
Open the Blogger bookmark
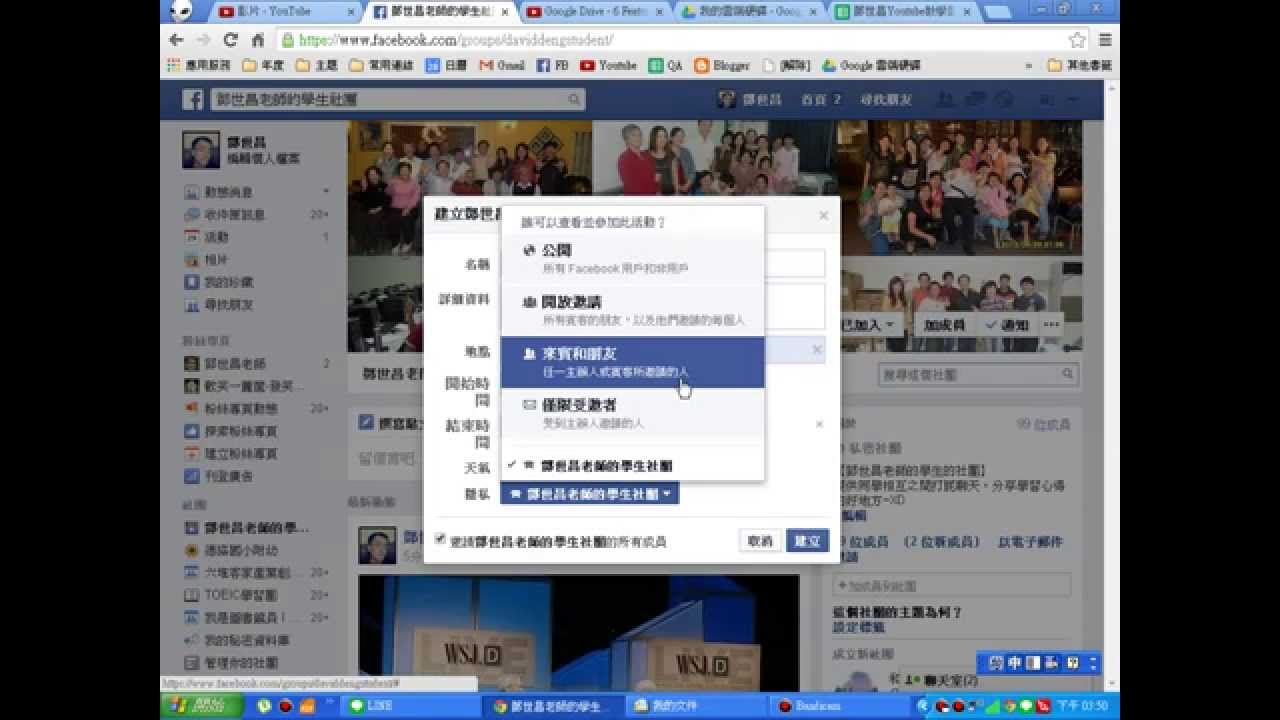[722, 65]
